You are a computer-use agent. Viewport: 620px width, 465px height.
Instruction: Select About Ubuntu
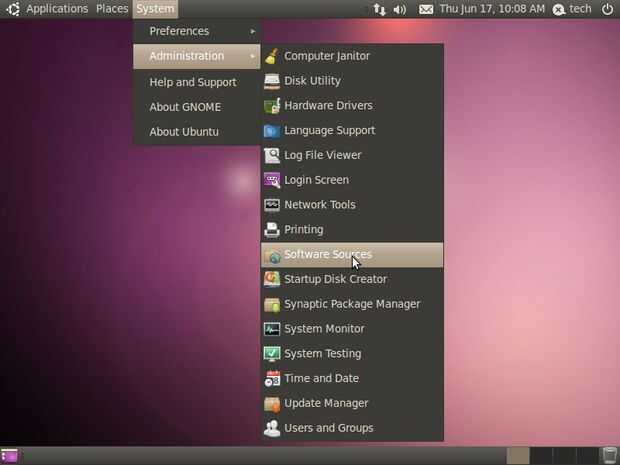[197, 132]
